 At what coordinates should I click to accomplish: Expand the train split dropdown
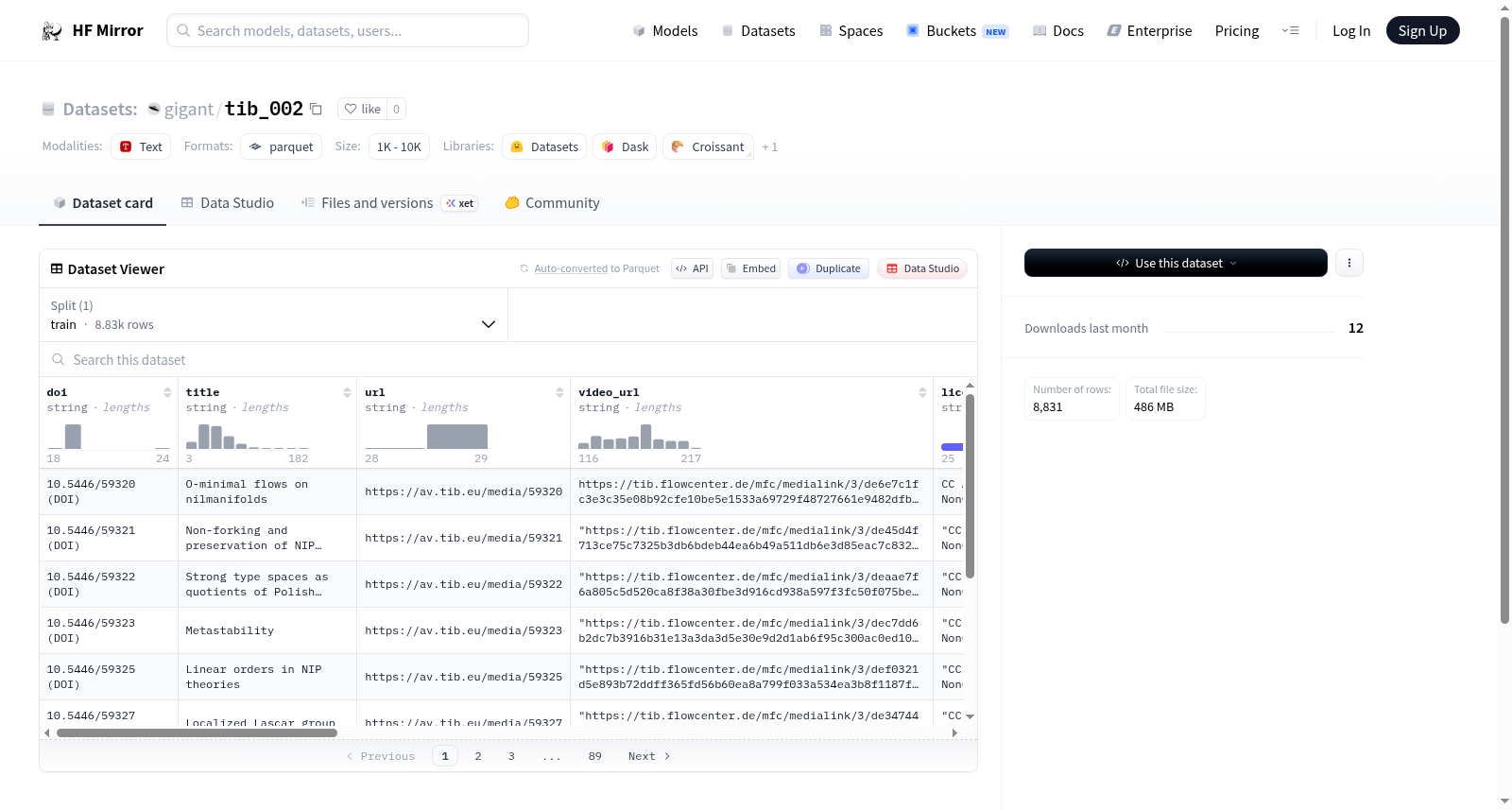[273, 315]
